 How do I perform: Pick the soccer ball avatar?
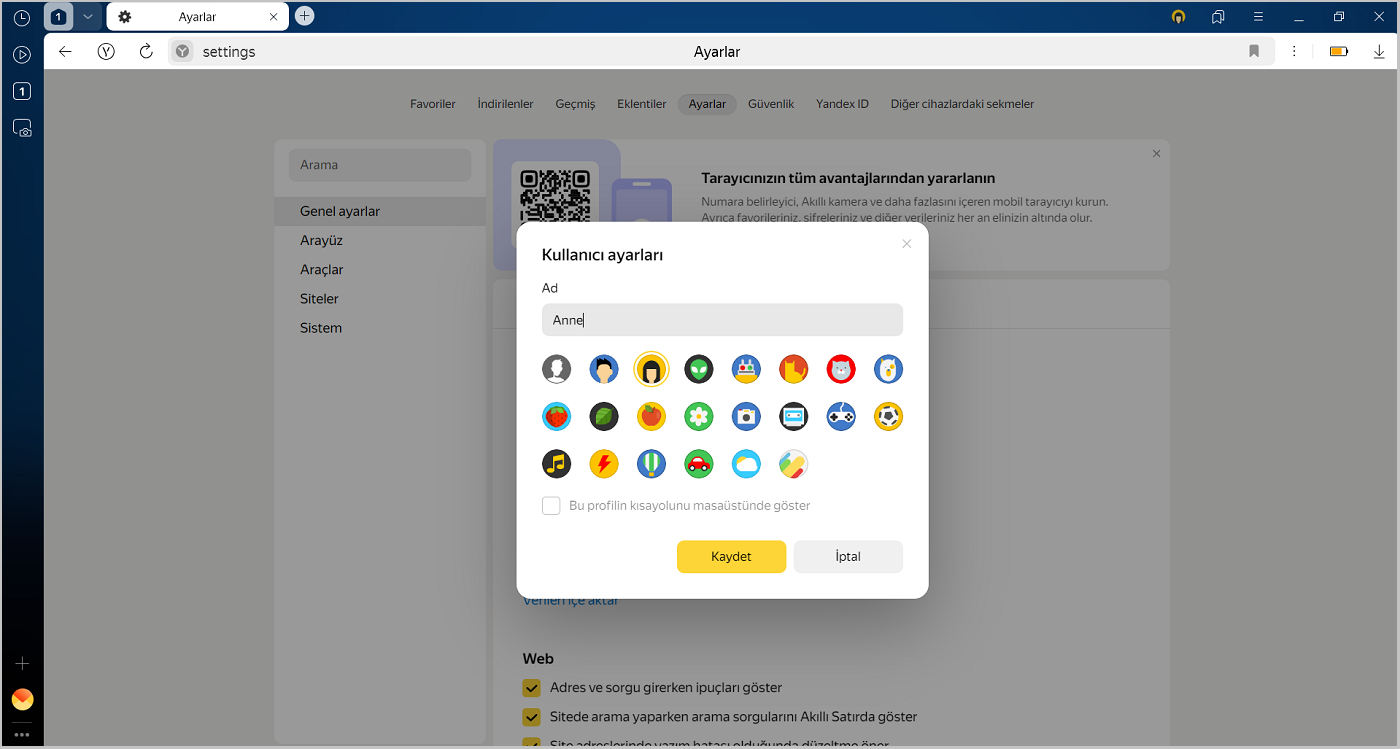coord(888,417)
